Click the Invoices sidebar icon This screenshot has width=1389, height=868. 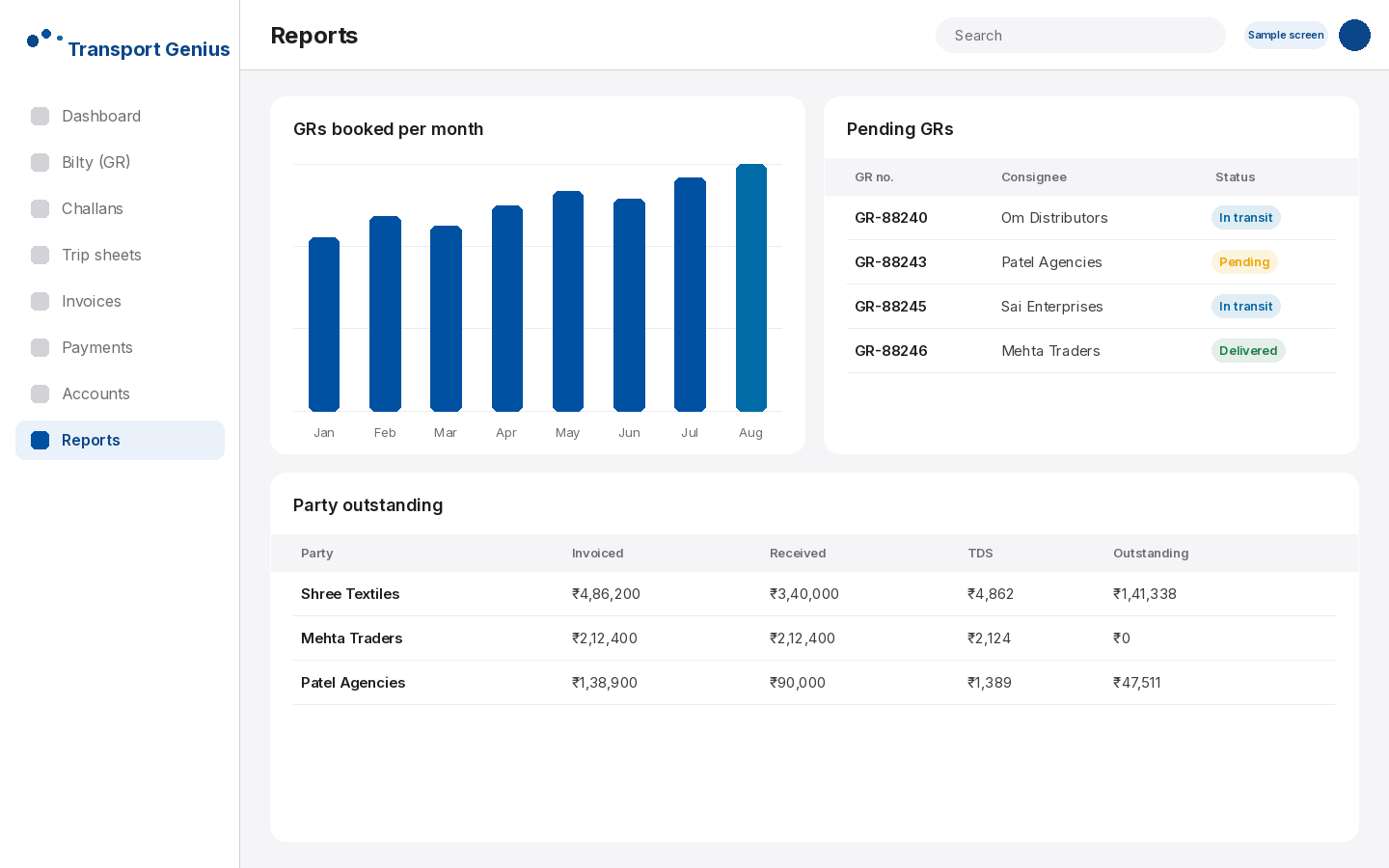click(x=40, y=301)
